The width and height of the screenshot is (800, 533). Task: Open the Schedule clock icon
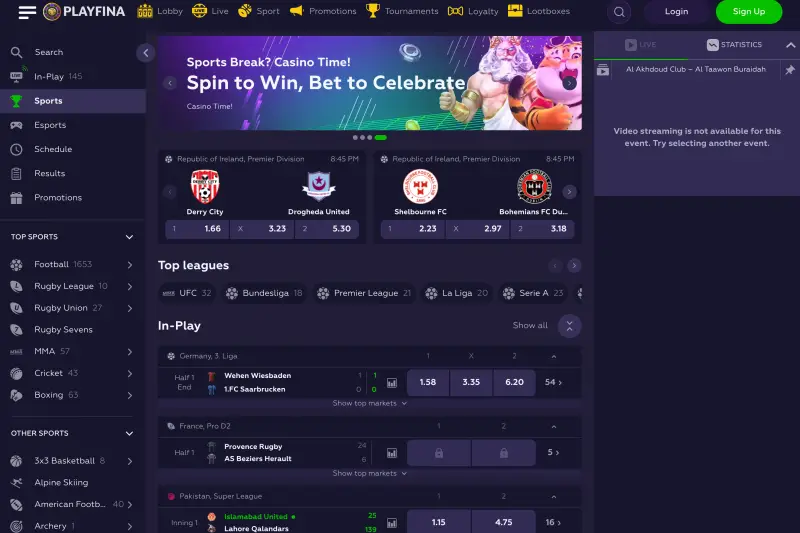point(16,149)
